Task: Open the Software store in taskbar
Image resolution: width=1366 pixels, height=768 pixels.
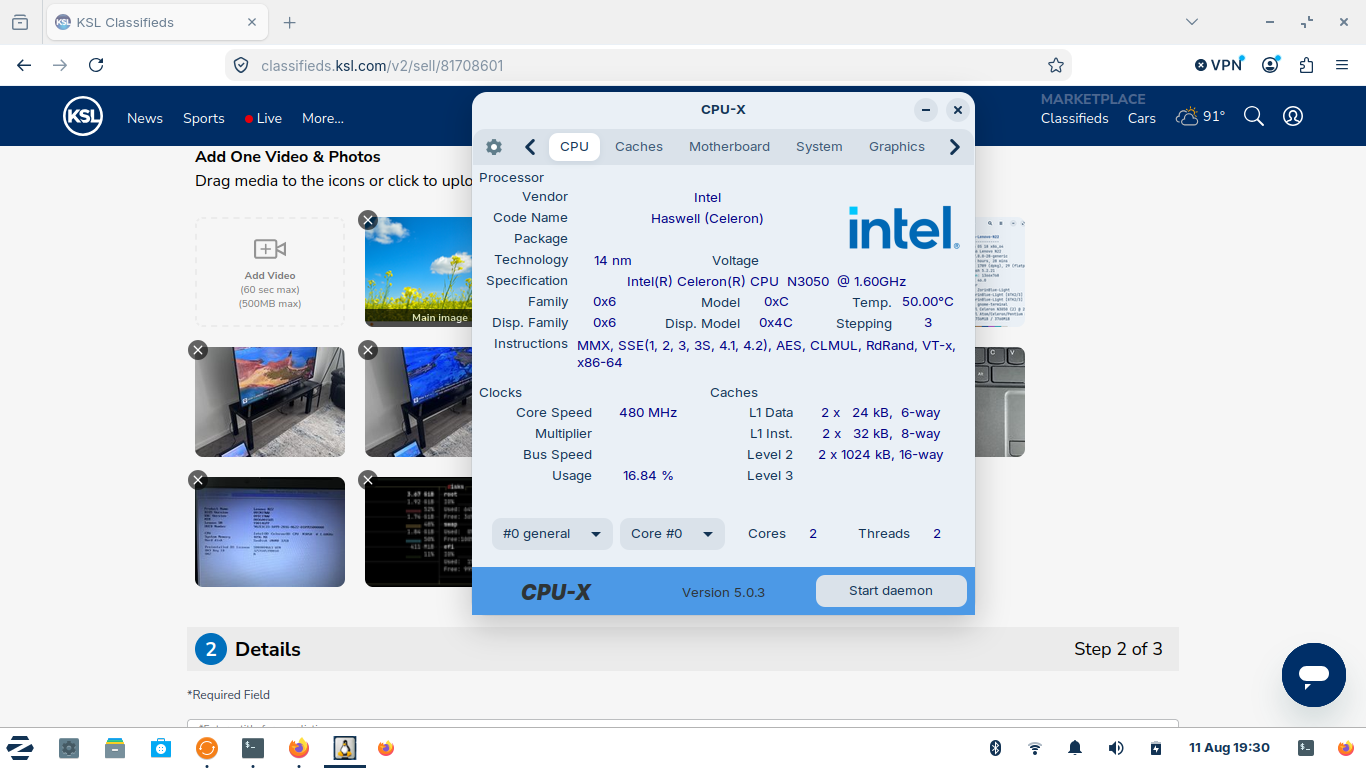Action: pyautogui.click(x=161, y=748)
